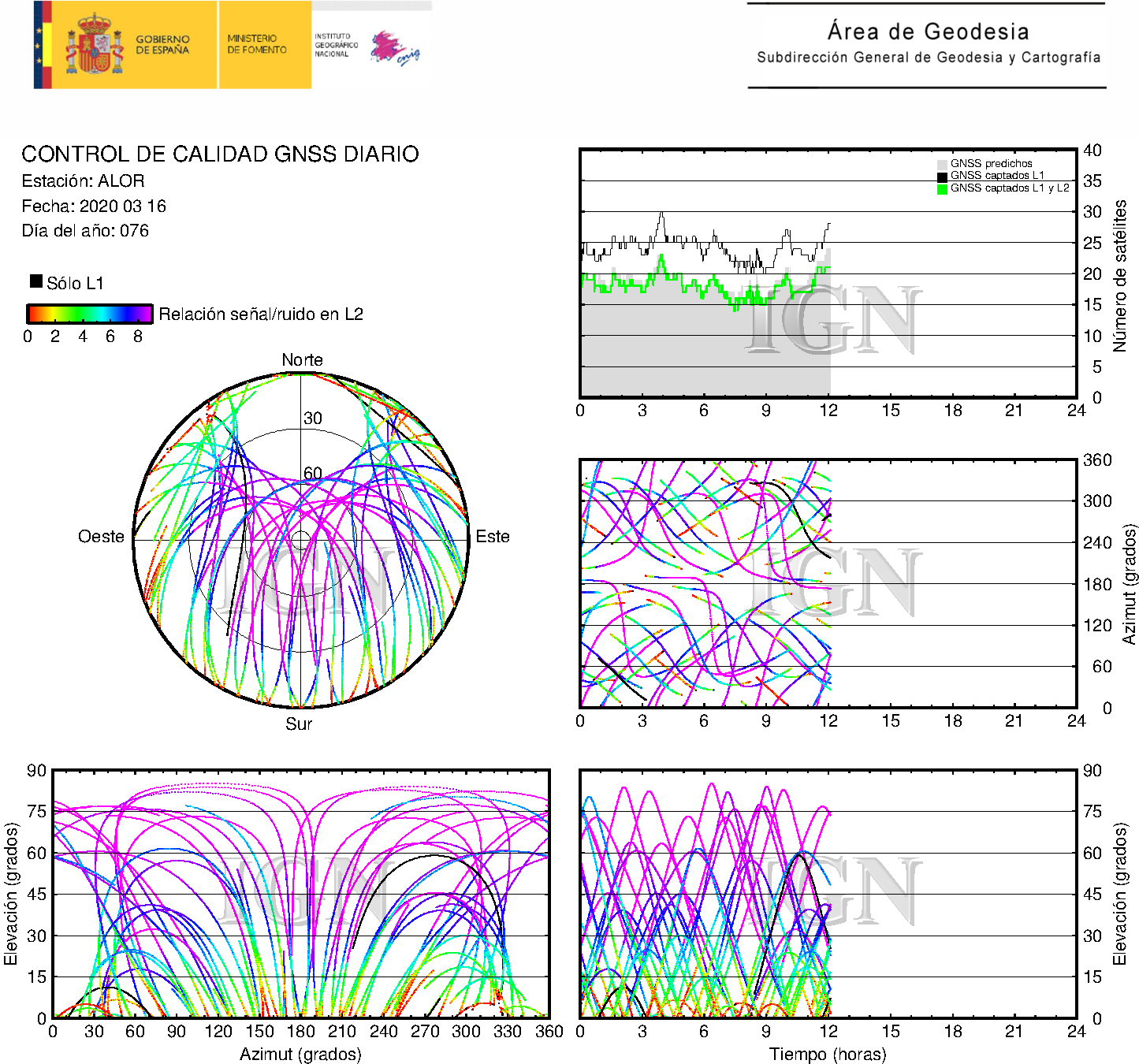Click the black Sólo L1 square

point(36,281)
